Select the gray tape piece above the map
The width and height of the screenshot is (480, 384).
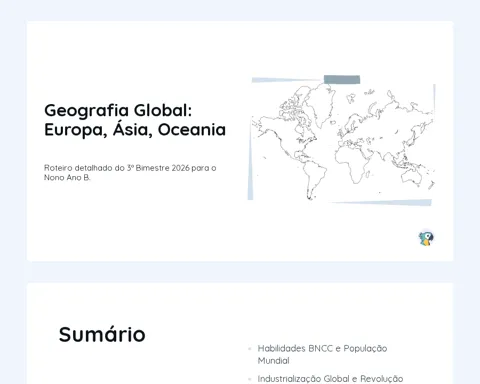pyautogui.click(x=342, y=79)
